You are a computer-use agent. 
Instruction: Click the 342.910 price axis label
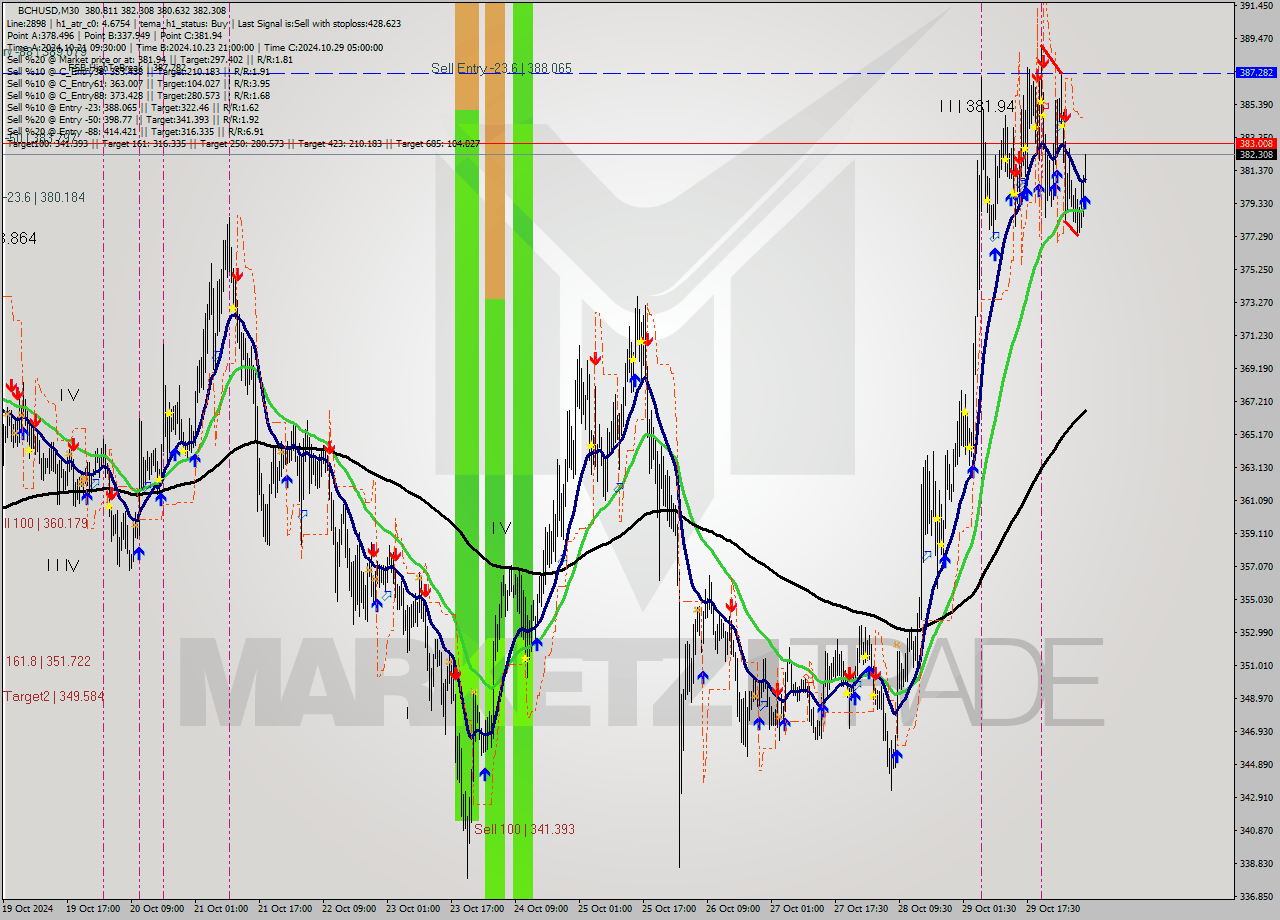pos(1255,798)
